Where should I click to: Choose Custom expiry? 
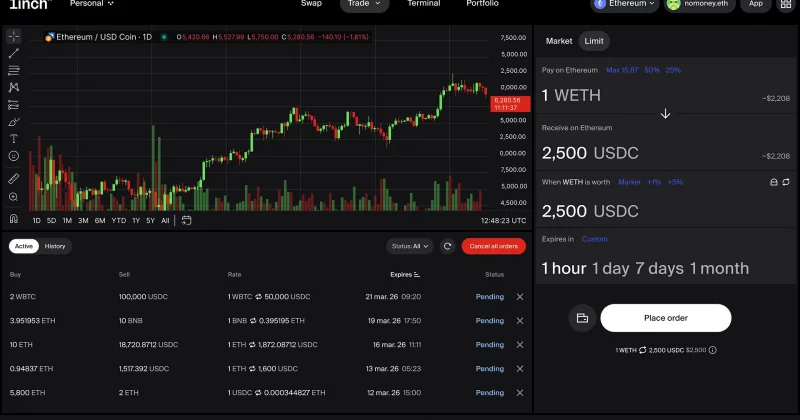pyautogui.click(x=594, y=239)
